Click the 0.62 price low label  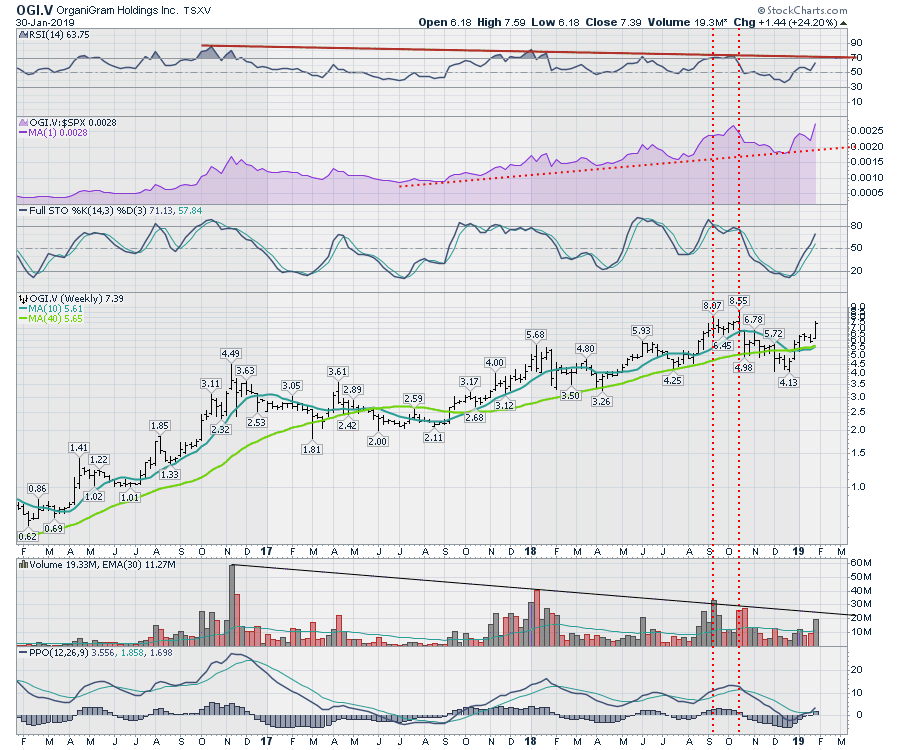pyautogui.click(x=28, y=537)
